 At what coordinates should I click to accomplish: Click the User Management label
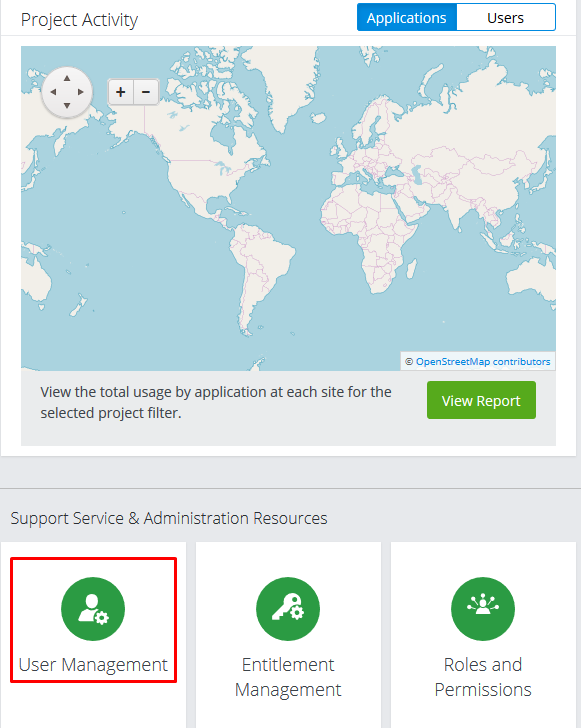(x=93, y=665)
